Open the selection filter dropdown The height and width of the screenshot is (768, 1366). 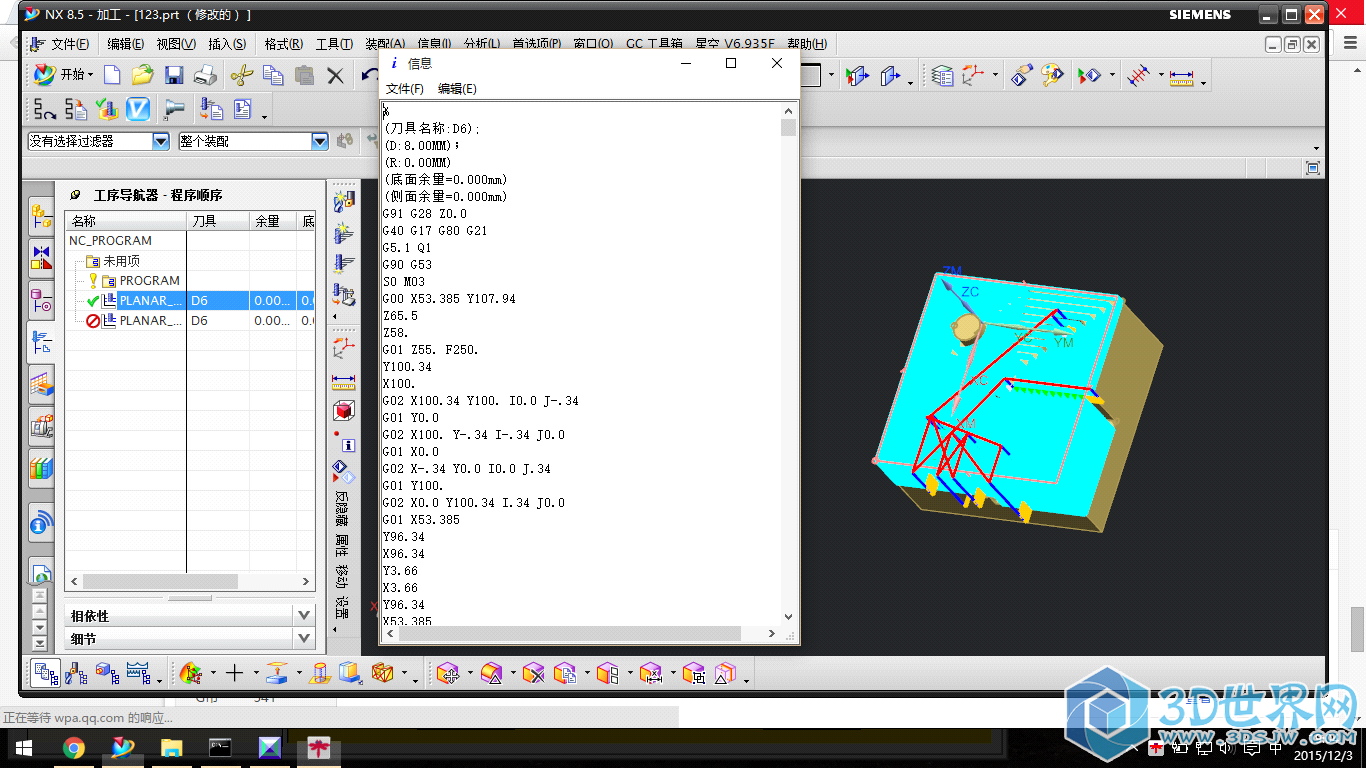161,142
